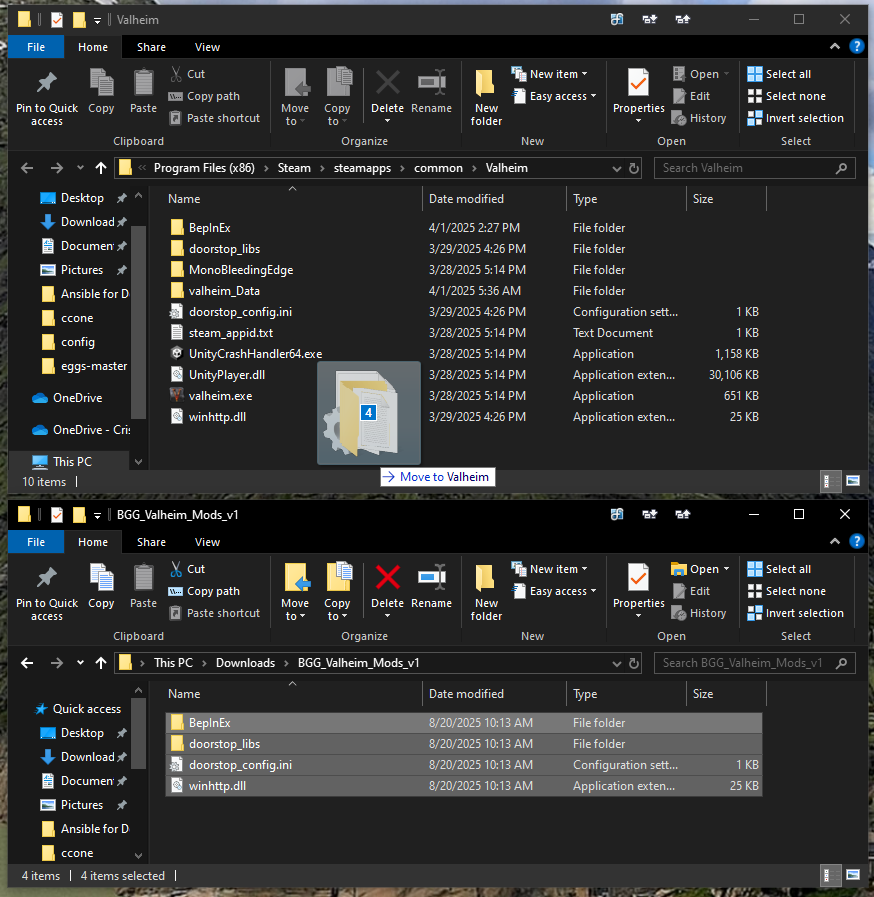Click Rename icon in BGG_Valheim_Mods_v1 window
Screen dimensions: 874x897
431,577
